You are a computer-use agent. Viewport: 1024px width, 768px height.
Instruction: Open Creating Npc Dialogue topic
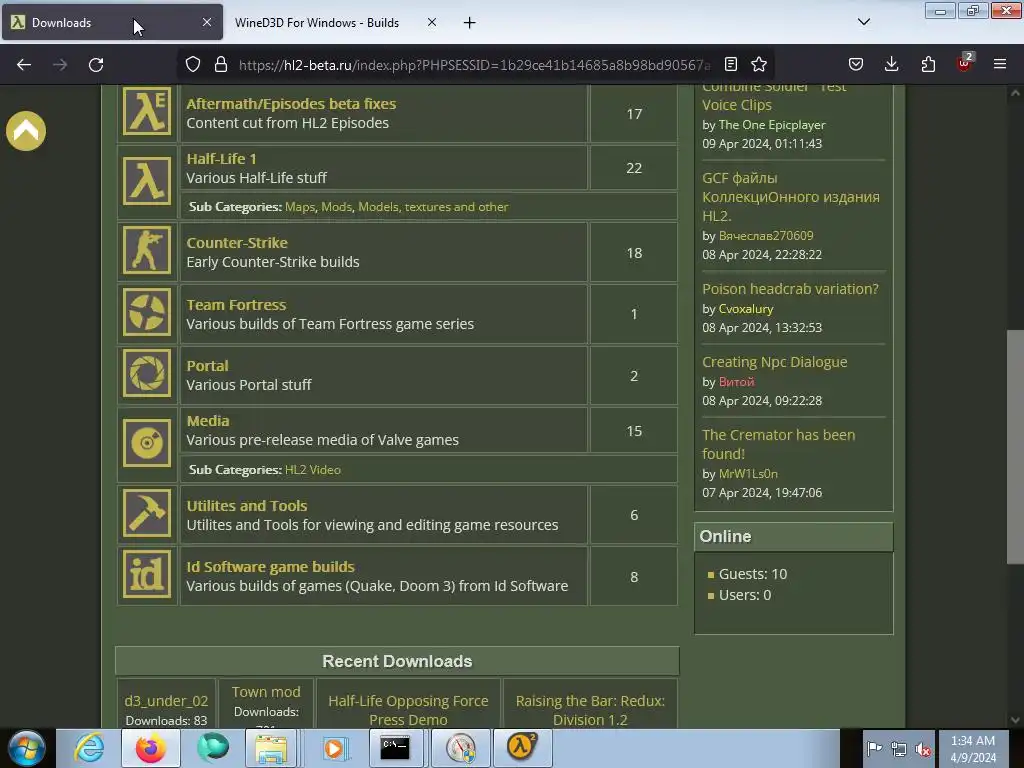coord(775,362)
